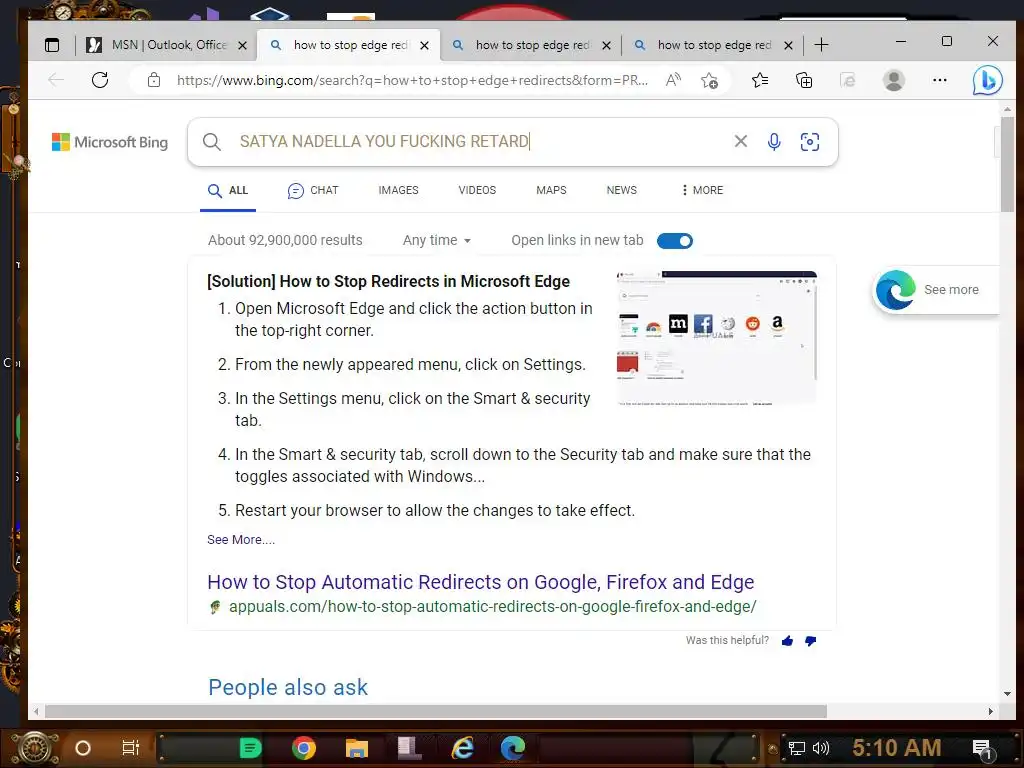This screenshot has width=1024, height=768.
Task: Refresh the page with reload icon
Action: tap(100, 80)
